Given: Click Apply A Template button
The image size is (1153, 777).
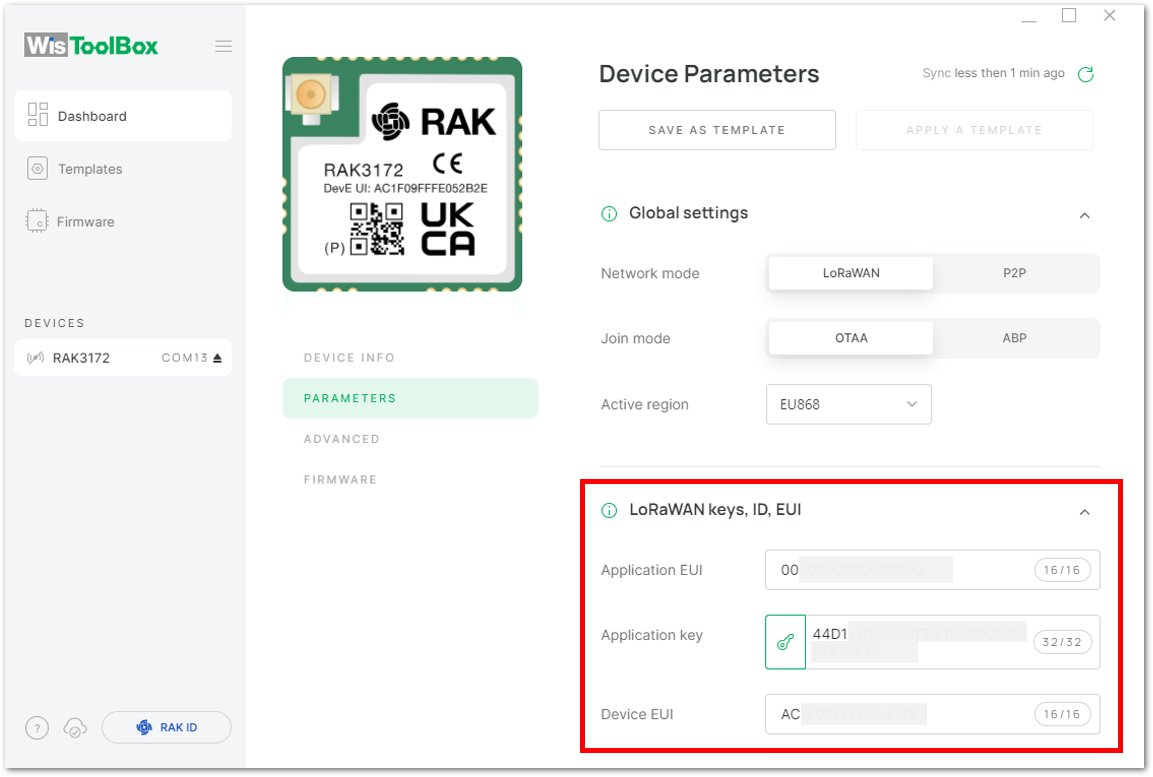Looking at the screenshot, I should pyautogui.click(x=974, y=130).
